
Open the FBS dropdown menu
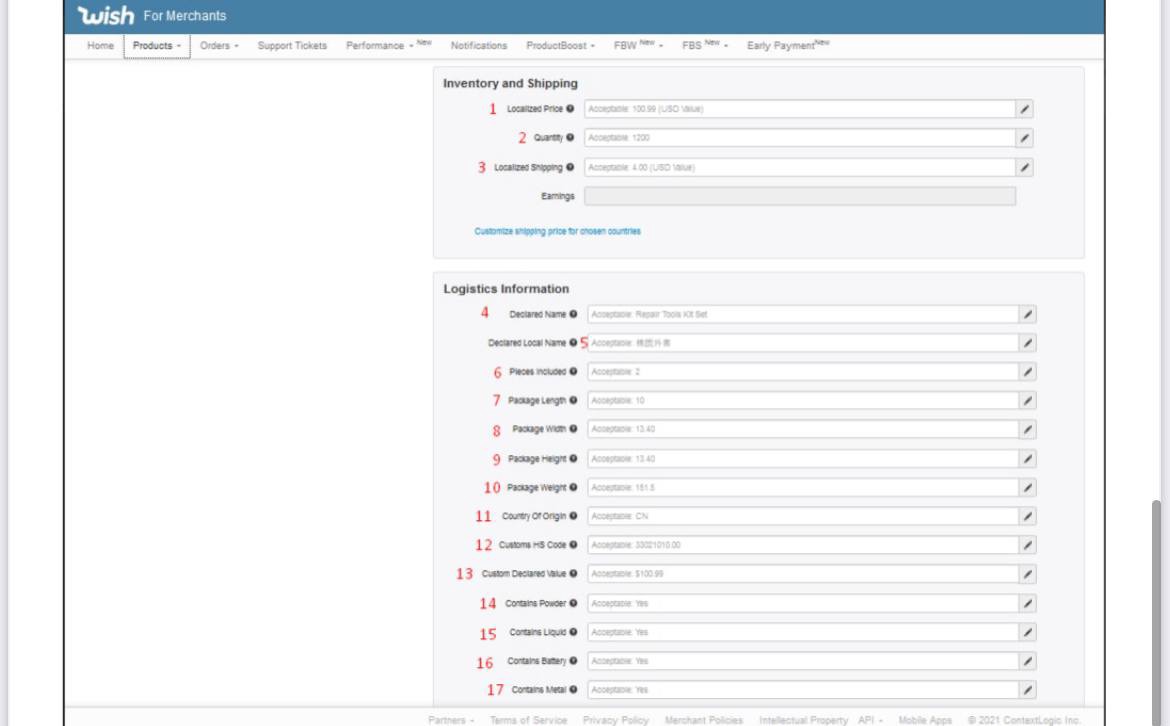click(x=704, y=46)
